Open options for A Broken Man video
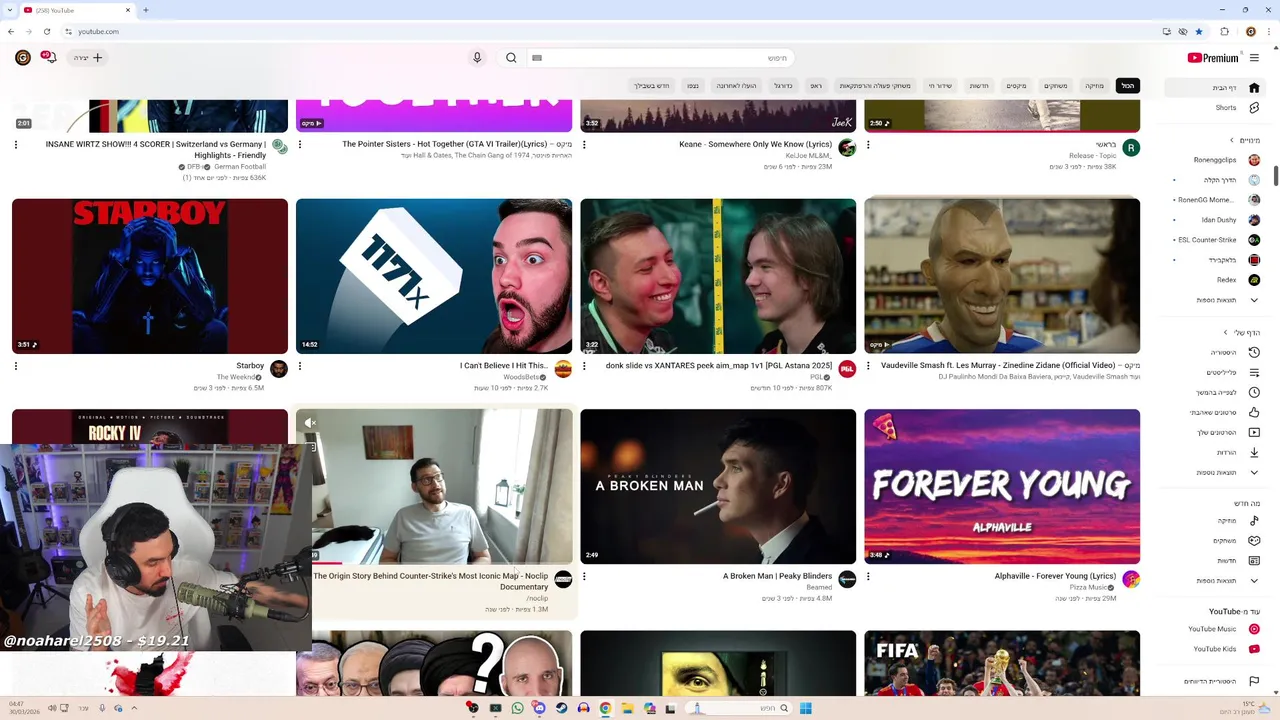Viewport: 1280px width, 720px height. click(x=584, y=576)
